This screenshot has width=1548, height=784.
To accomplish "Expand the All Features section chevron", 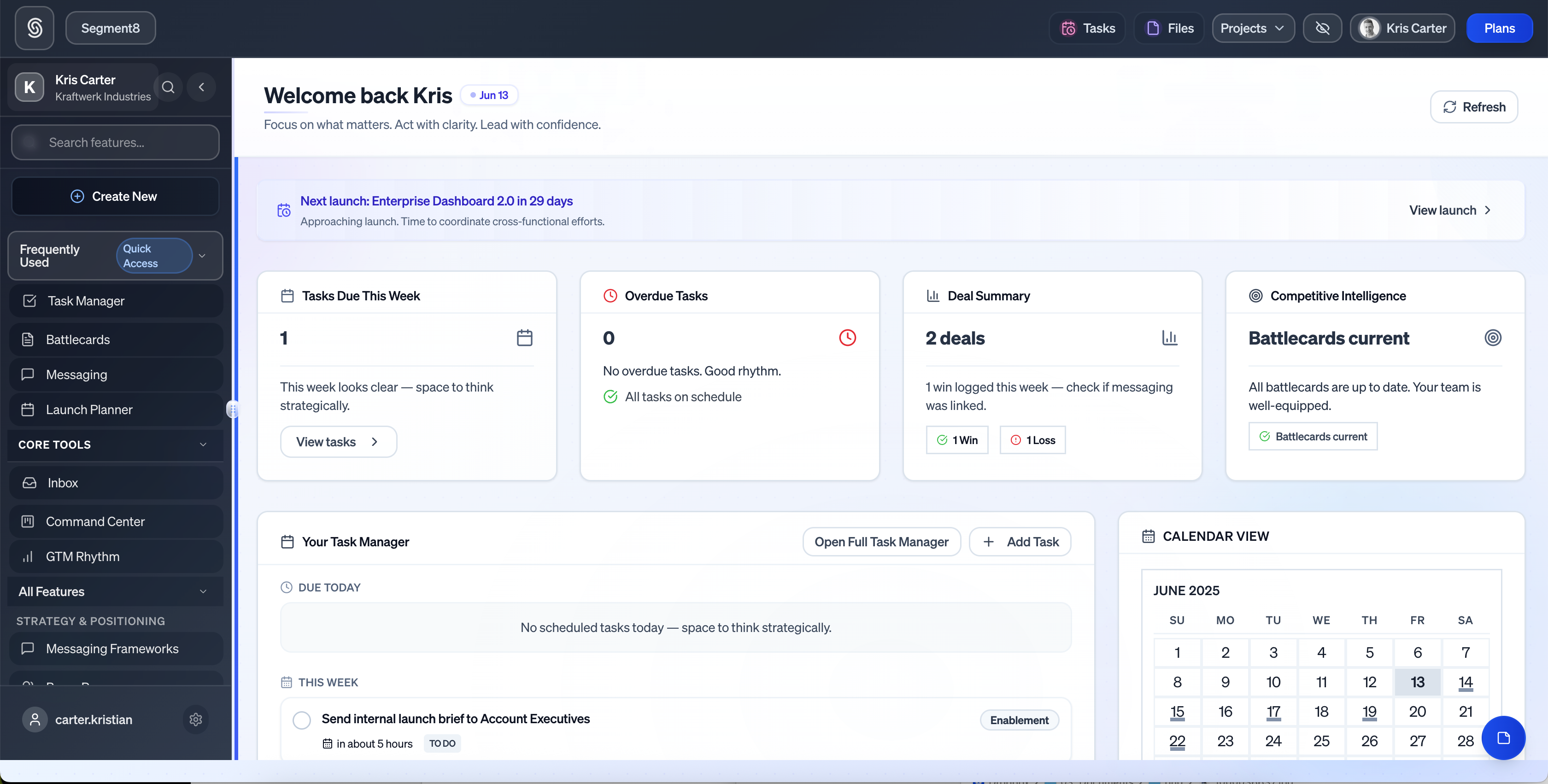I will [203, 591].
